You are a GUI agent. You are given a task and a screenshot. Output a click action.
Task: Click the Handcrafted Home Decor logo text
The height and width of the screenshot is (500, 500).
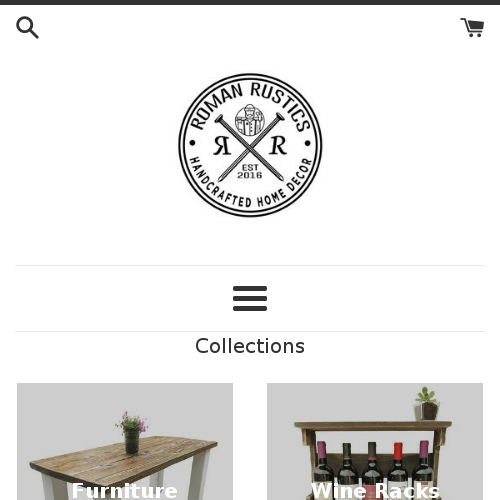tap(250, 185)
